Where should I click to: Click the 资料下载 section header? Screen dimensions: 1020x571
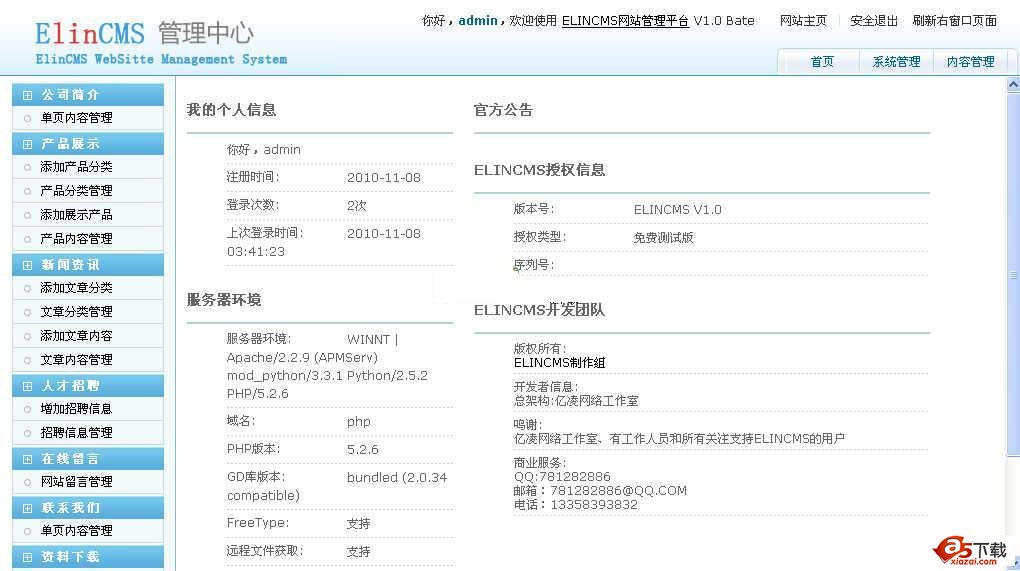[88, 557]
